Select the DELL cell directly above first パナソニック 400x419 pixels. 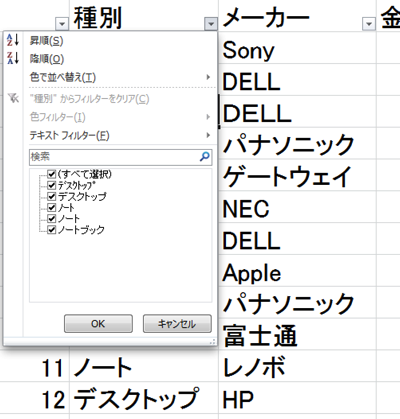tap(297, 111)
